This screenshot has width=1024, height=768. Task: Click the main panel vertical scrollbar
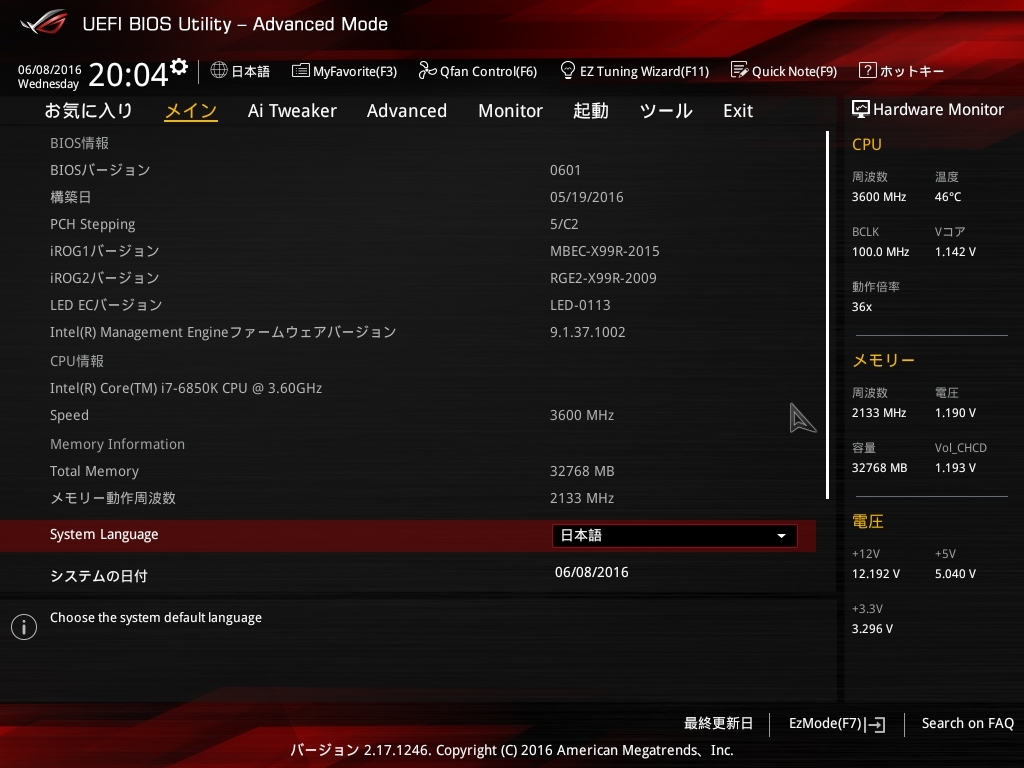[827, 315]
